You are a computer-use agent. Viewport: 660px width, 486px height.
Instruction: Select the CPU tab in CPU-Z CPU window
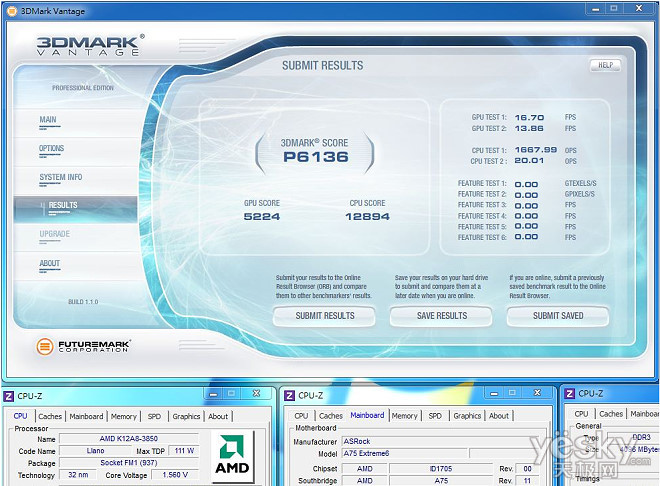tap(20, 416)
